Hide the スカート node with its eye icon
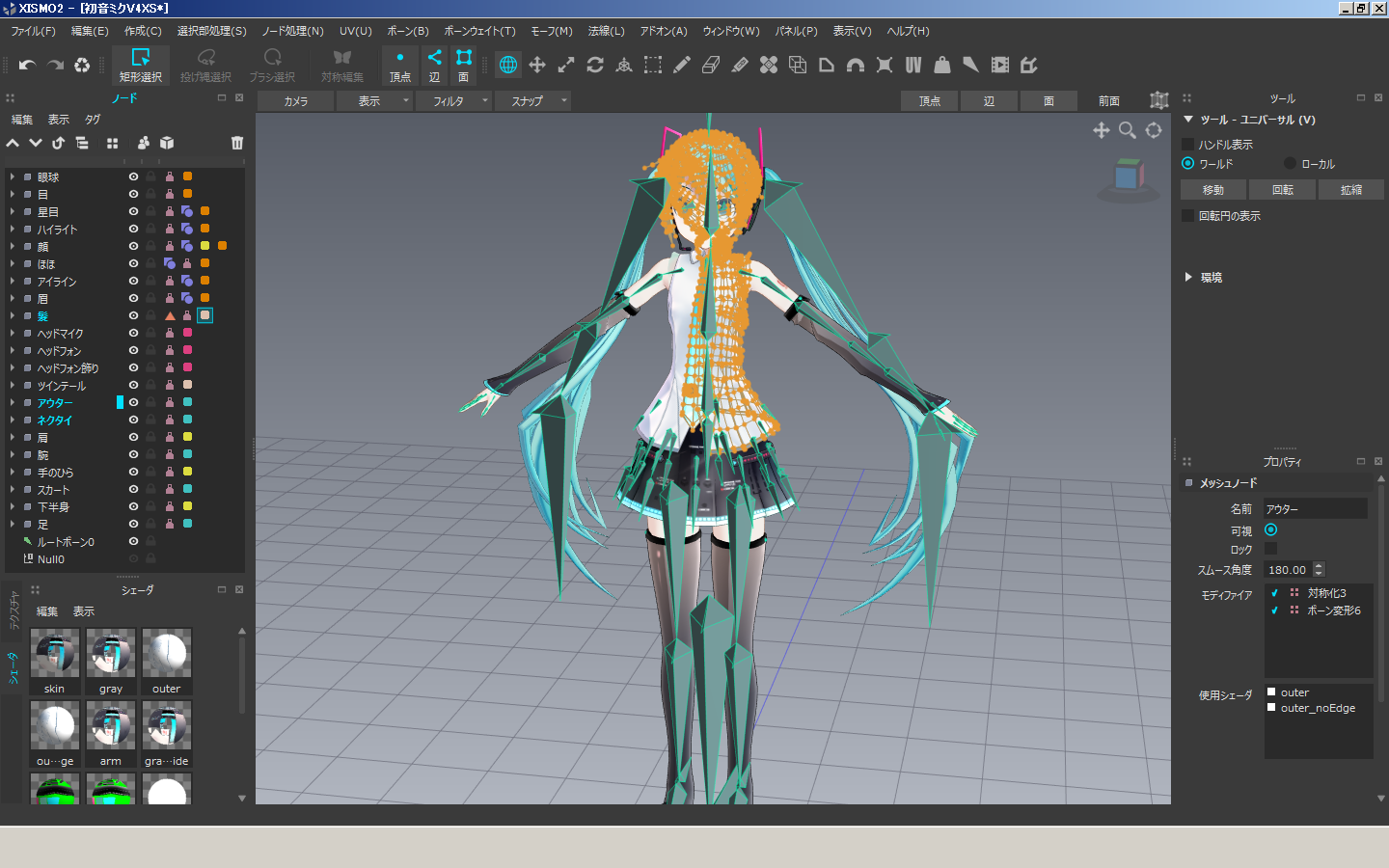Image resolution: width=1389 pixels, height=868 pixels. (x=133, y=489)
